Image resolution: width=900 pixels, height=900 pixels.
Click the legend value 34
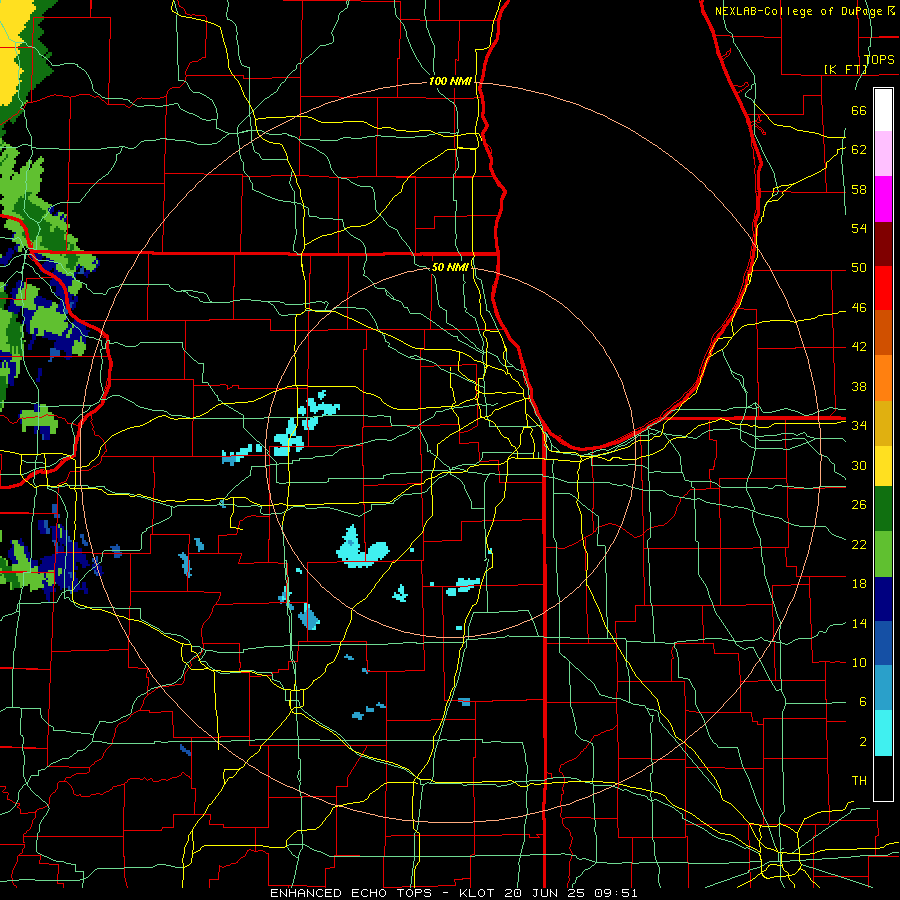(859, 426)
